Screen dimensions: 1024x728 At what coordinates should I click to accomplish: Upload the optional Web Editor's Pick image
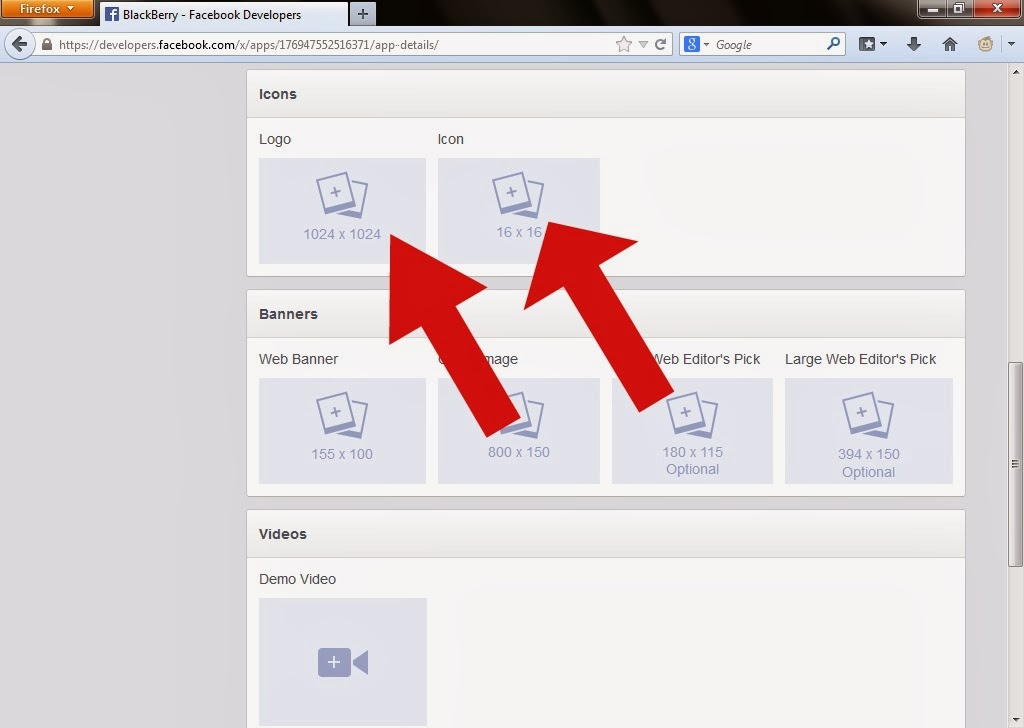tap(692, 430)
